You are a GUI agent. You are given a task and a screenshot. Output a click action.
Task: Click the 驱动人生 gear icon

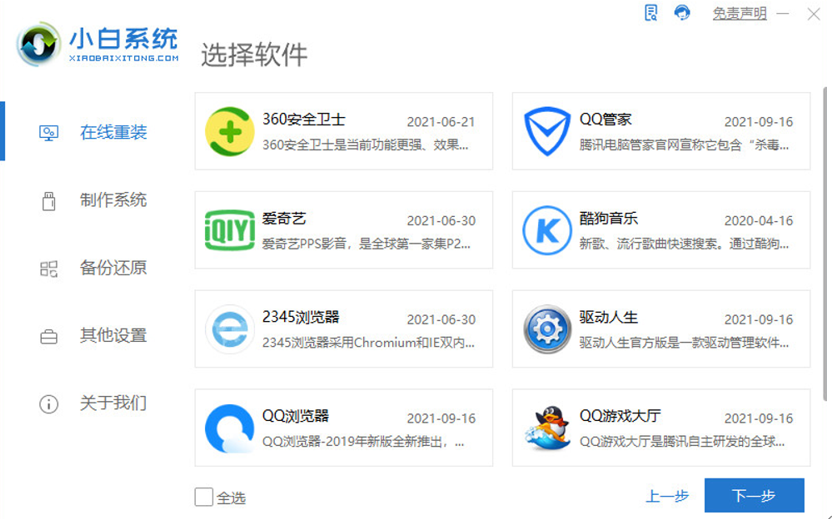click(547, 329)
